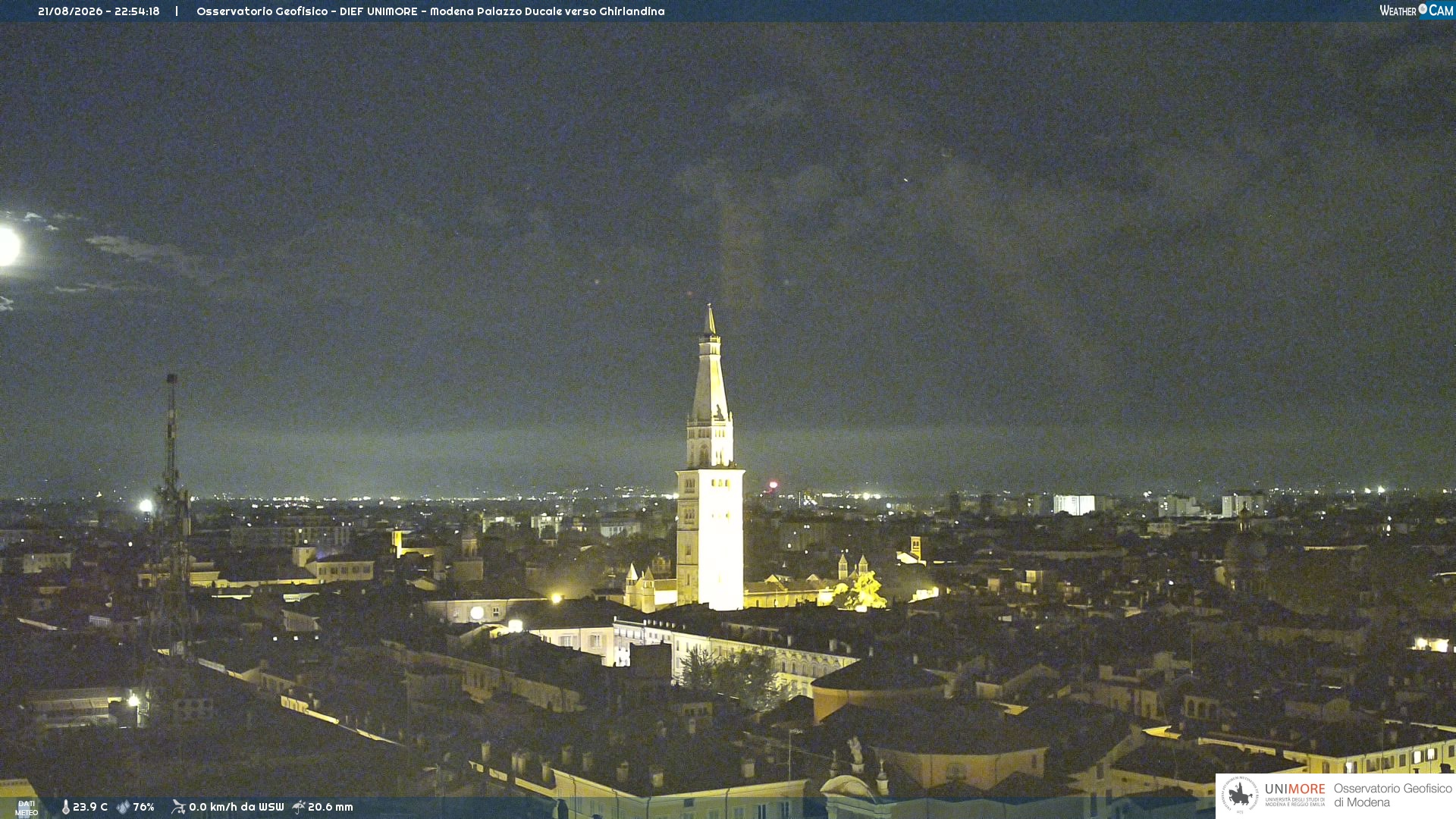The image size is (1456, 819).
Task: Click the wind vane icon
Action: 178,807
